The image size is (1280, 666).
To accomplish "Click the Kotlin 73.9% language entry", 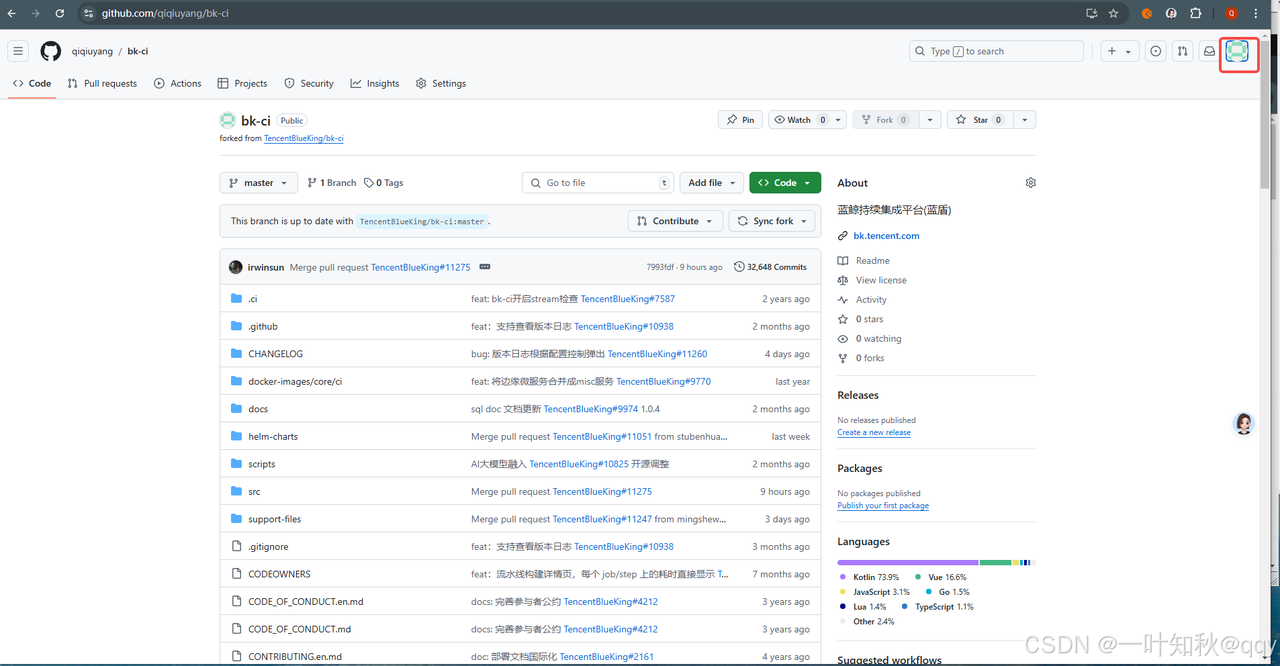I will [869, 578].
